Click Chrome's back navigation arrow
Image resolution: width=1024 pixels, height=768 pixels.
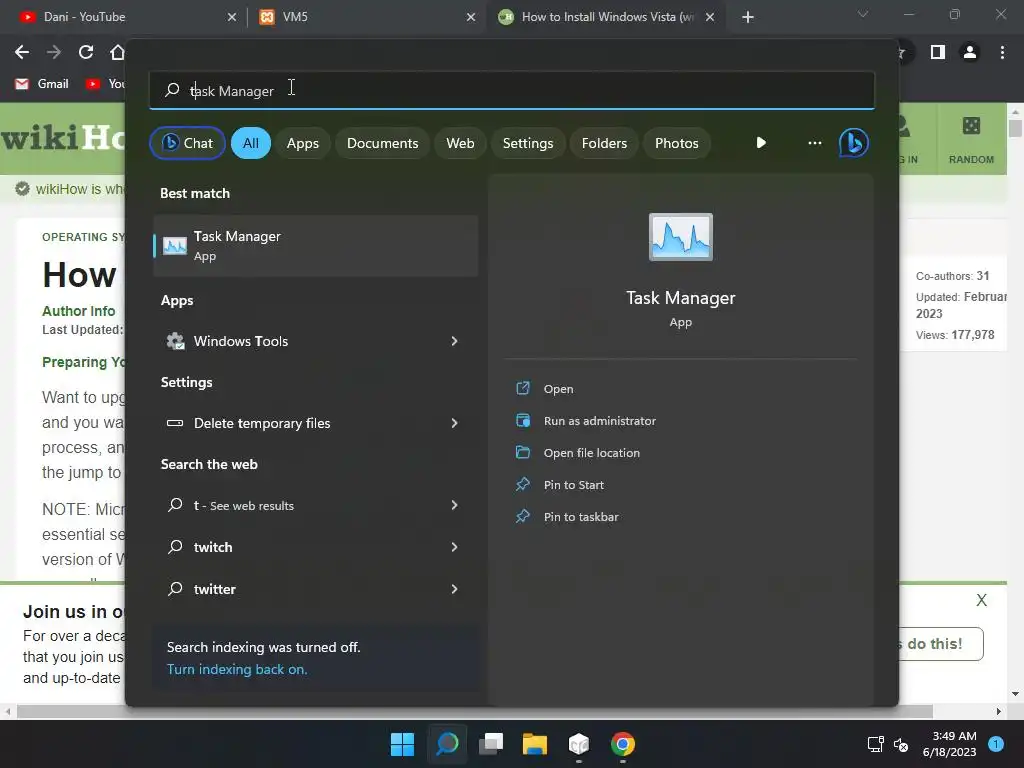coord(22,52)
